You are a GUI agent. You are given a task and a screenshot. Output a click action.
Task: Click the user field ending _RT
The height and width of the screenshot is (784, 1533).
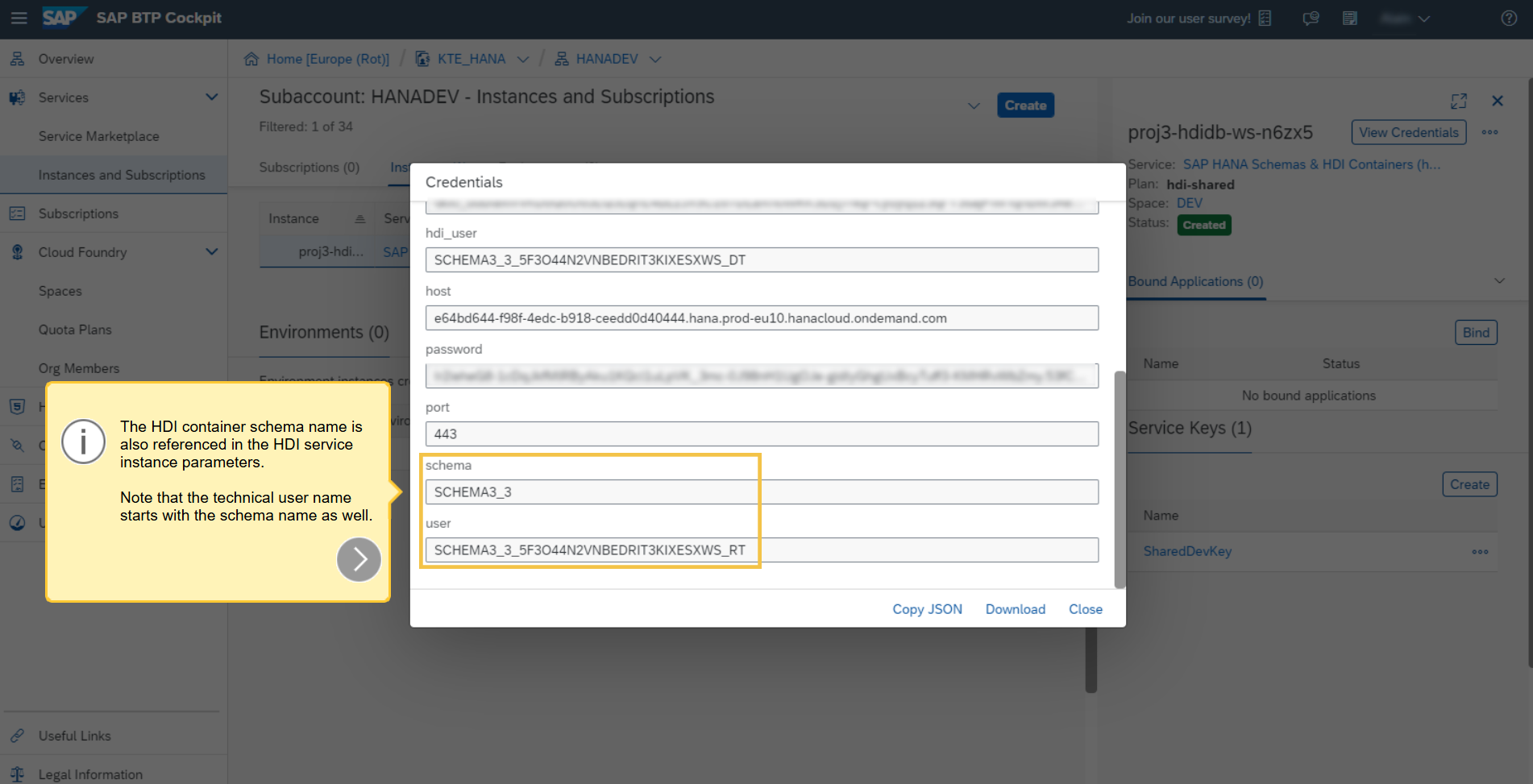click(x=762, y=550)
